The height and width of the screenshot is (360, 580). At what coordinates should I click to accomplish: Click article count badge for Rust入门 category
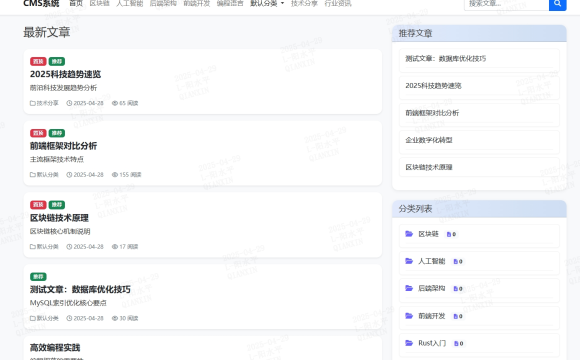pos(459,344)
